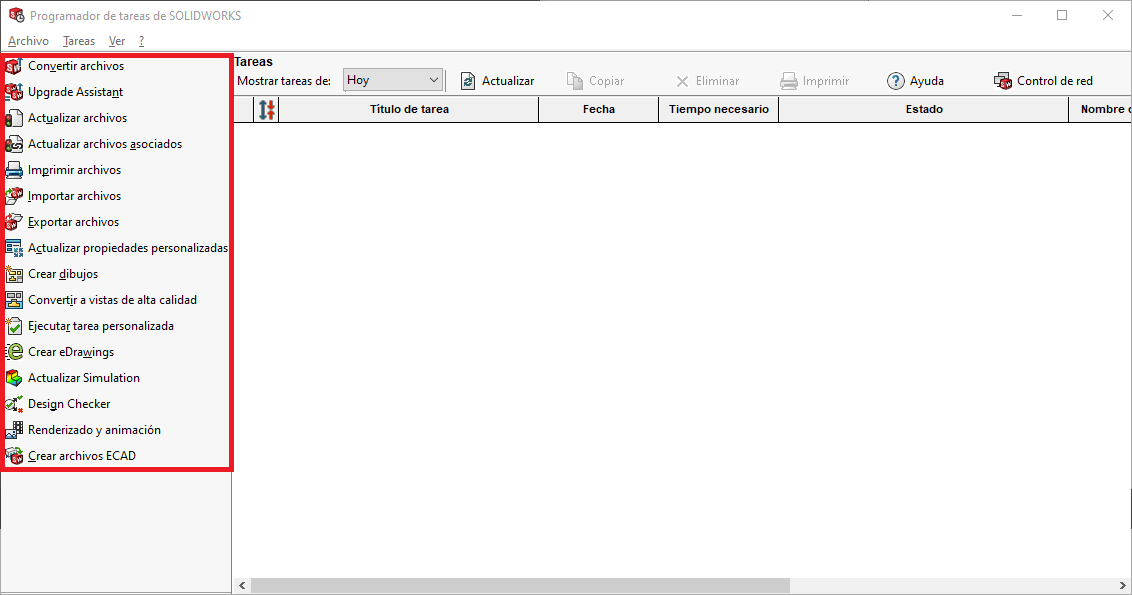Select Crear archivos ECAD label

click(x=82, y=456)
